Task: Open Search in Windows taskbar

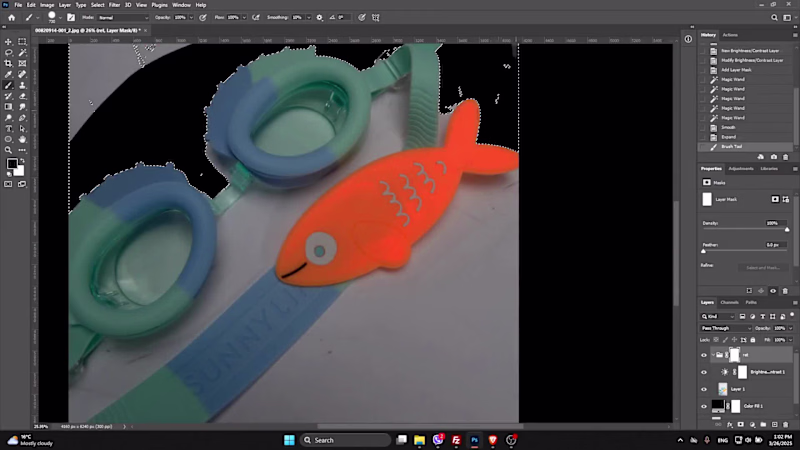Action: pos(345,440)
